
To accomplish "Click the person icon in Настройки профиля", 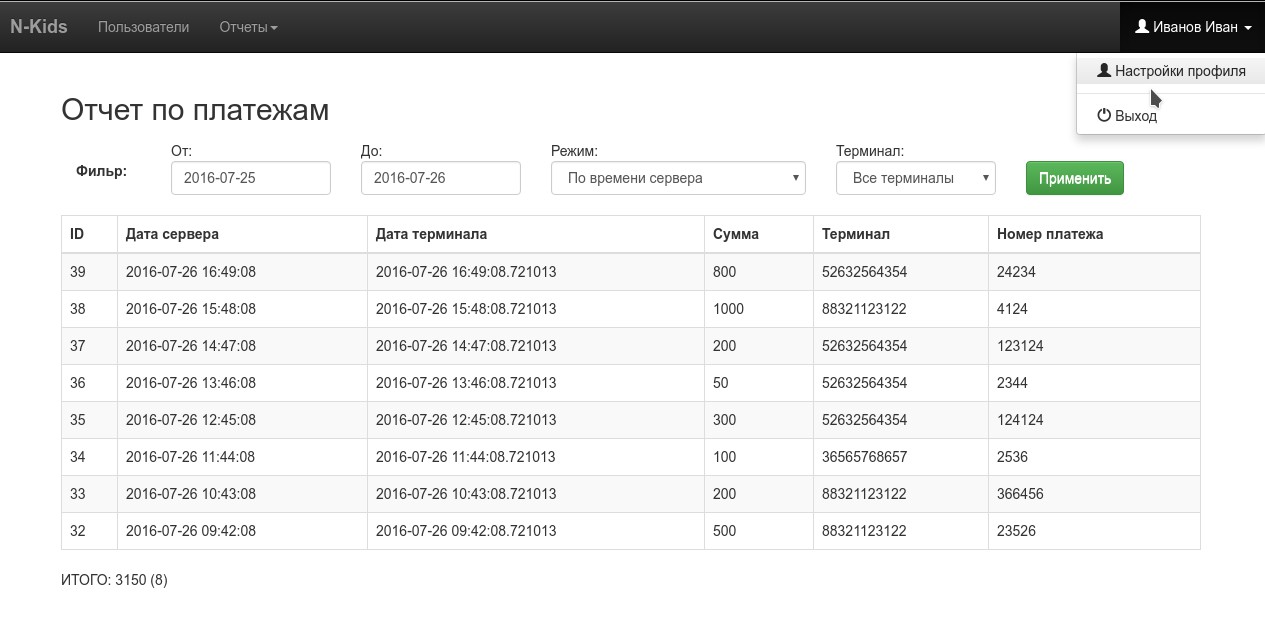I will click(x=1104, y=71).
